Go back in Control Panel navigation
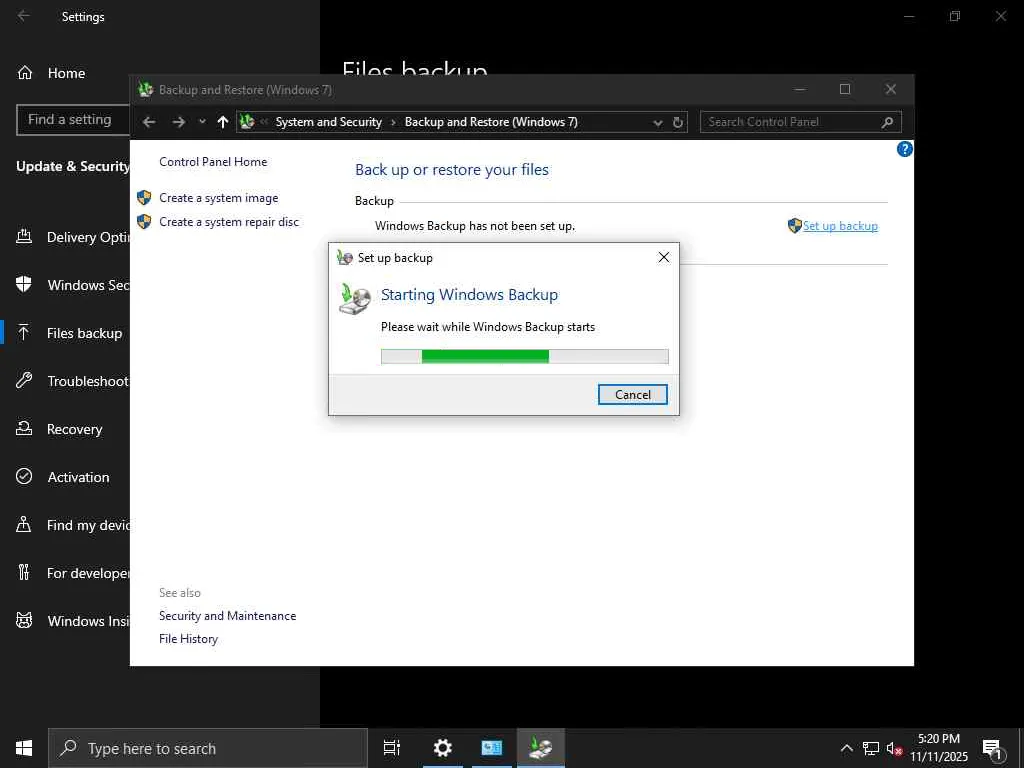Image resolution: width=1024 pixels, height=768 pixels. click(149, 122)
